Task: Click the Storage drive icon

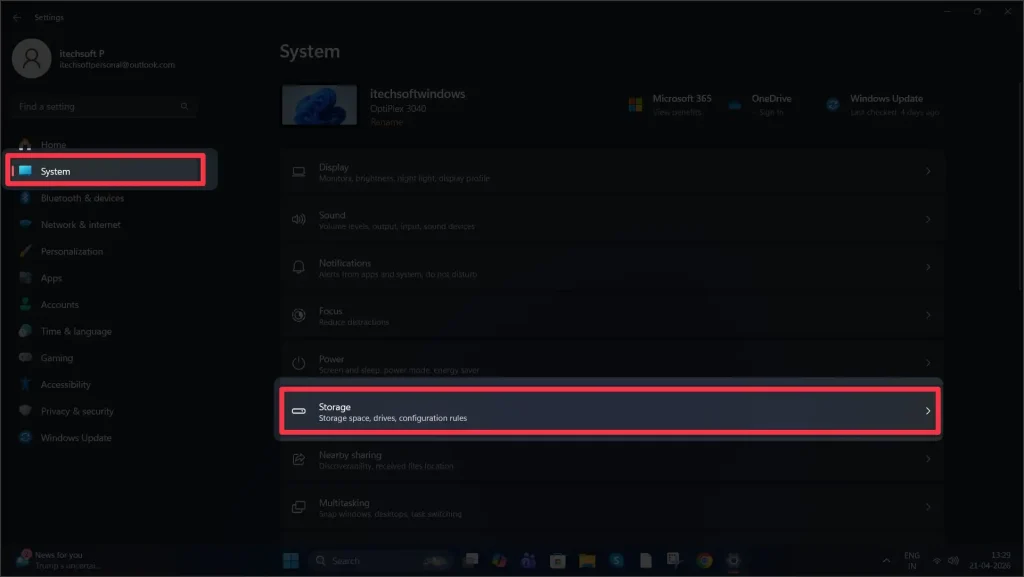Action: pos(297,411)
